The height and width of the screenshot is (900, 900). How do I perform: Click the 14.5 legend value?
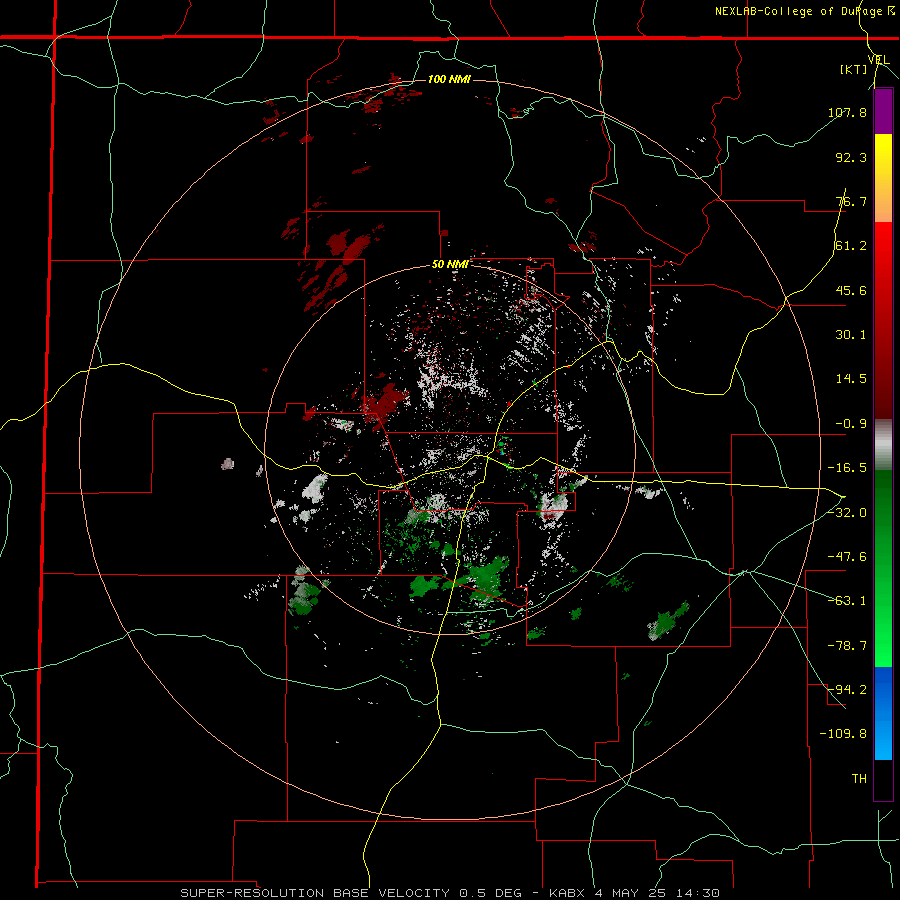click(851, 379)
